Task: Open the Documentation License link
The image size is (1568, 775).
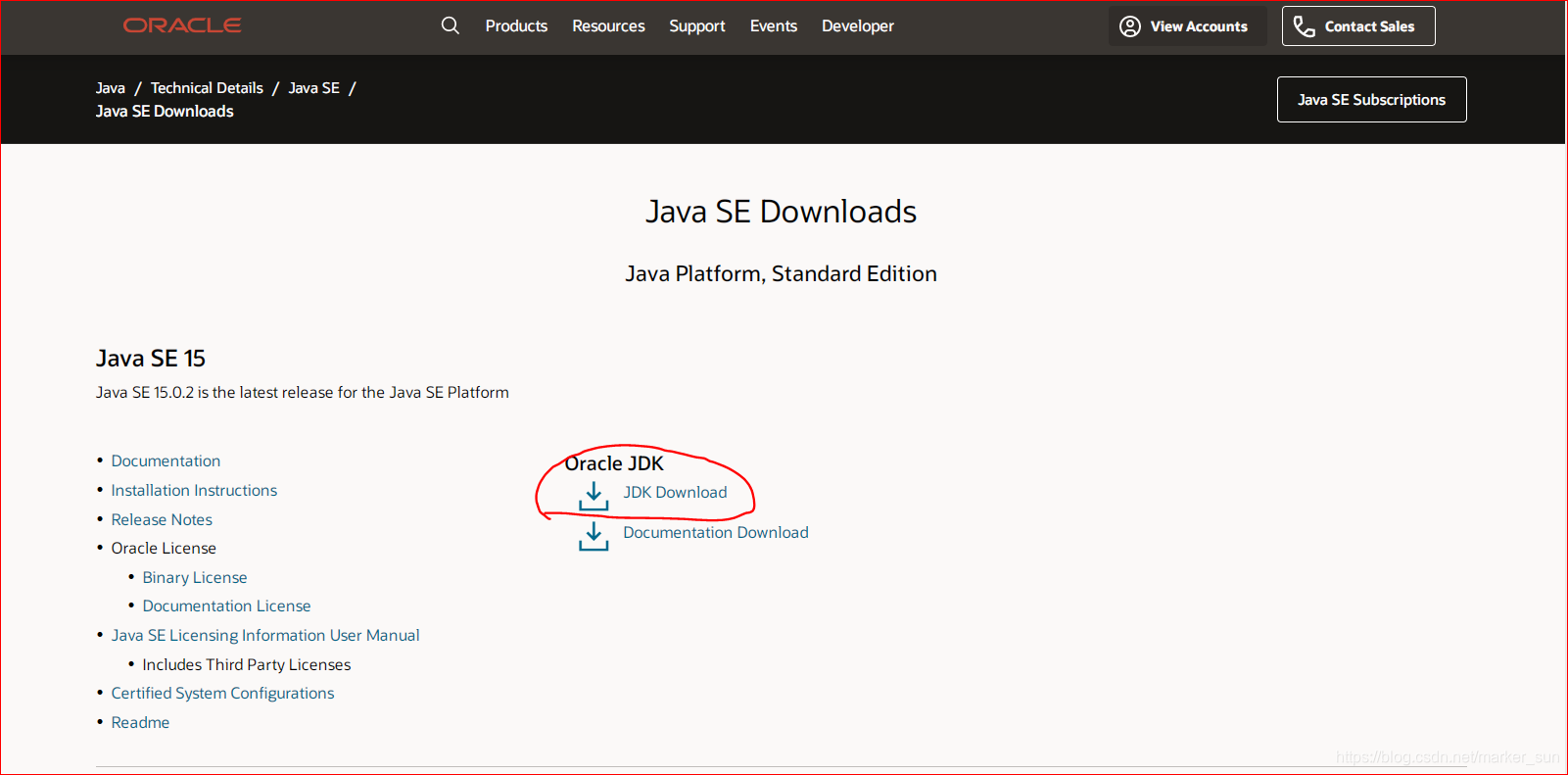Action: coord(226,606)
